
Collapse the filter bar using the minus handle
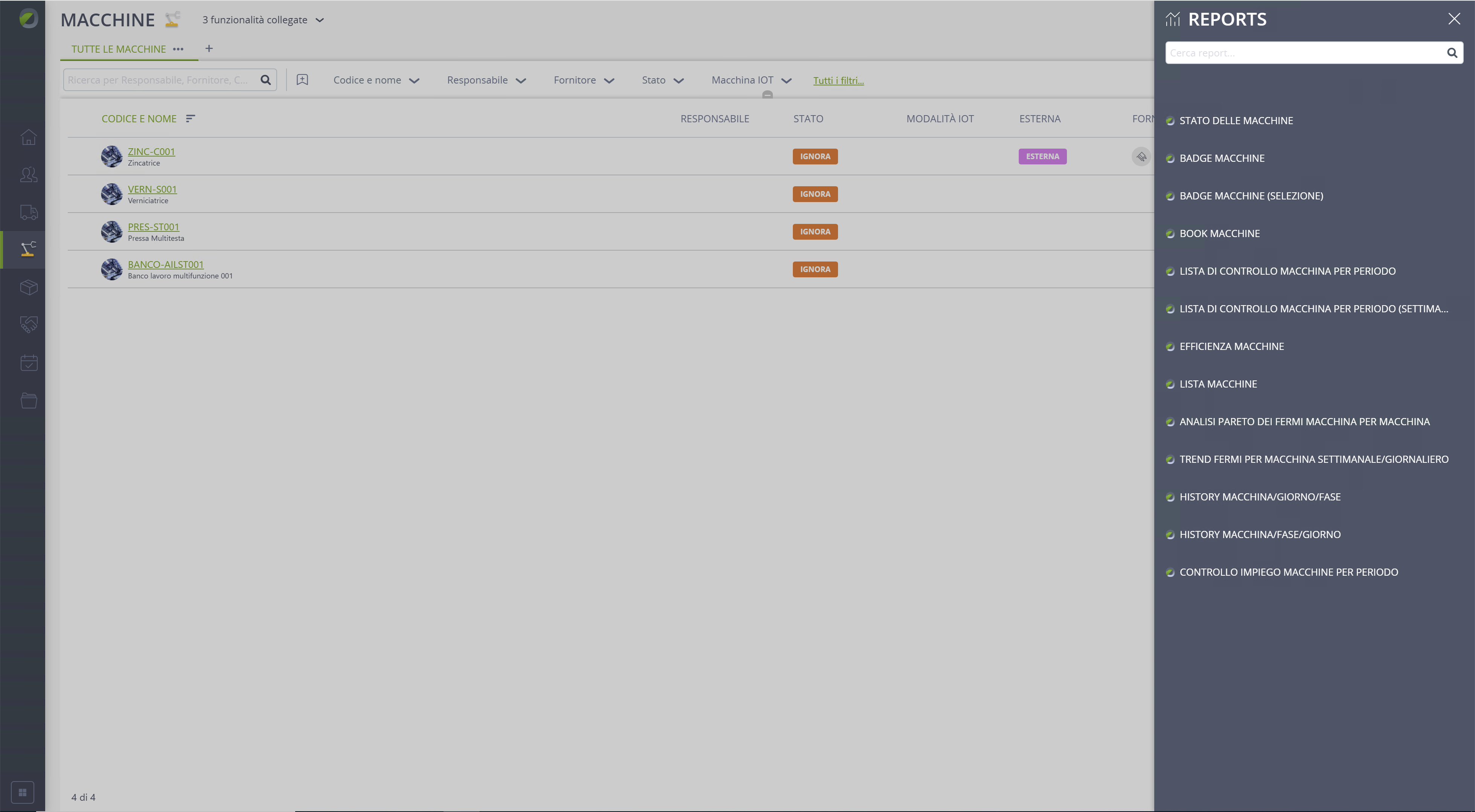tap(767, 94)
